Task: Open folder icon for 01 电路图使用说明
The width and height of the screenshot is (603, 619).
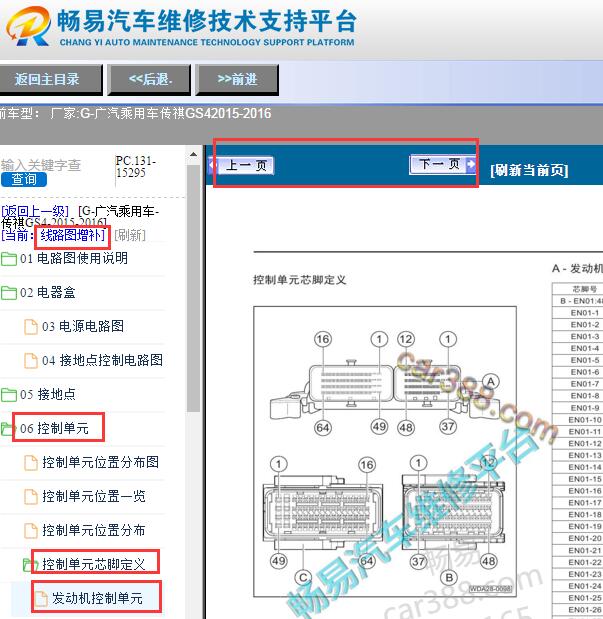Action: [x=8, y=259]
